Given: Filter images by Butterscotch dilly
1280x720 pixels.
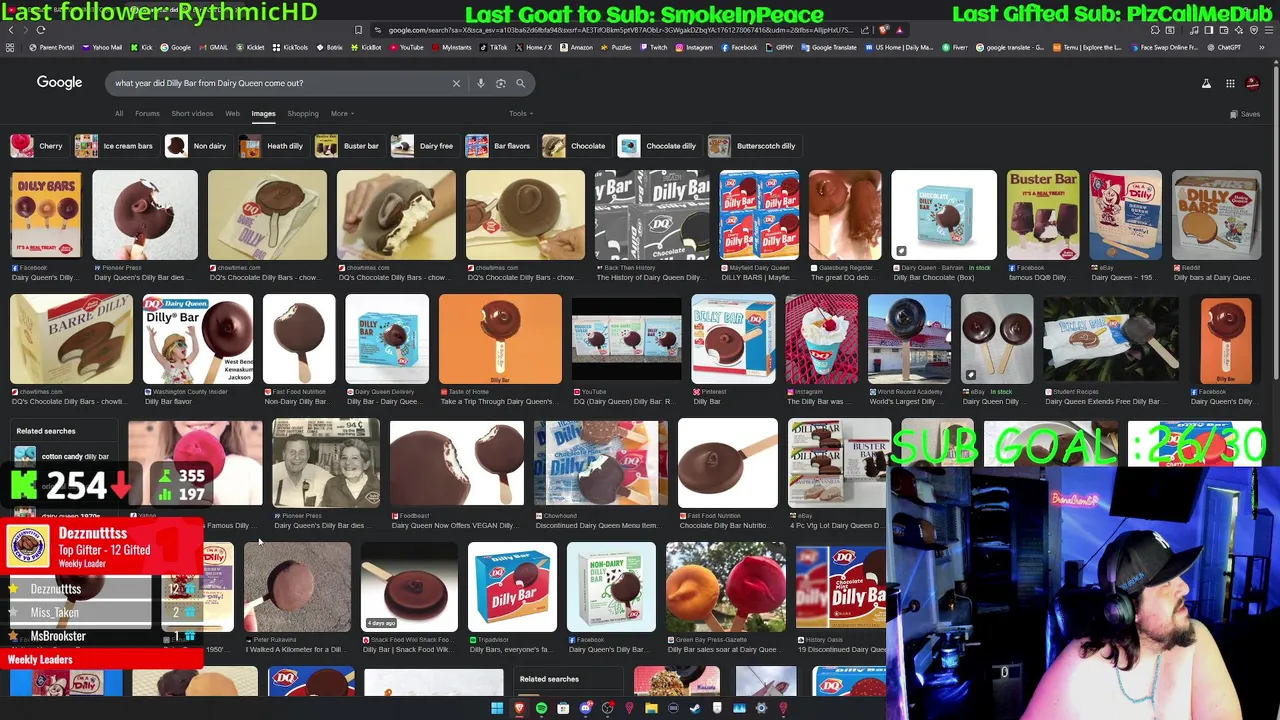Looking at the screenshot, I should 753,146.
